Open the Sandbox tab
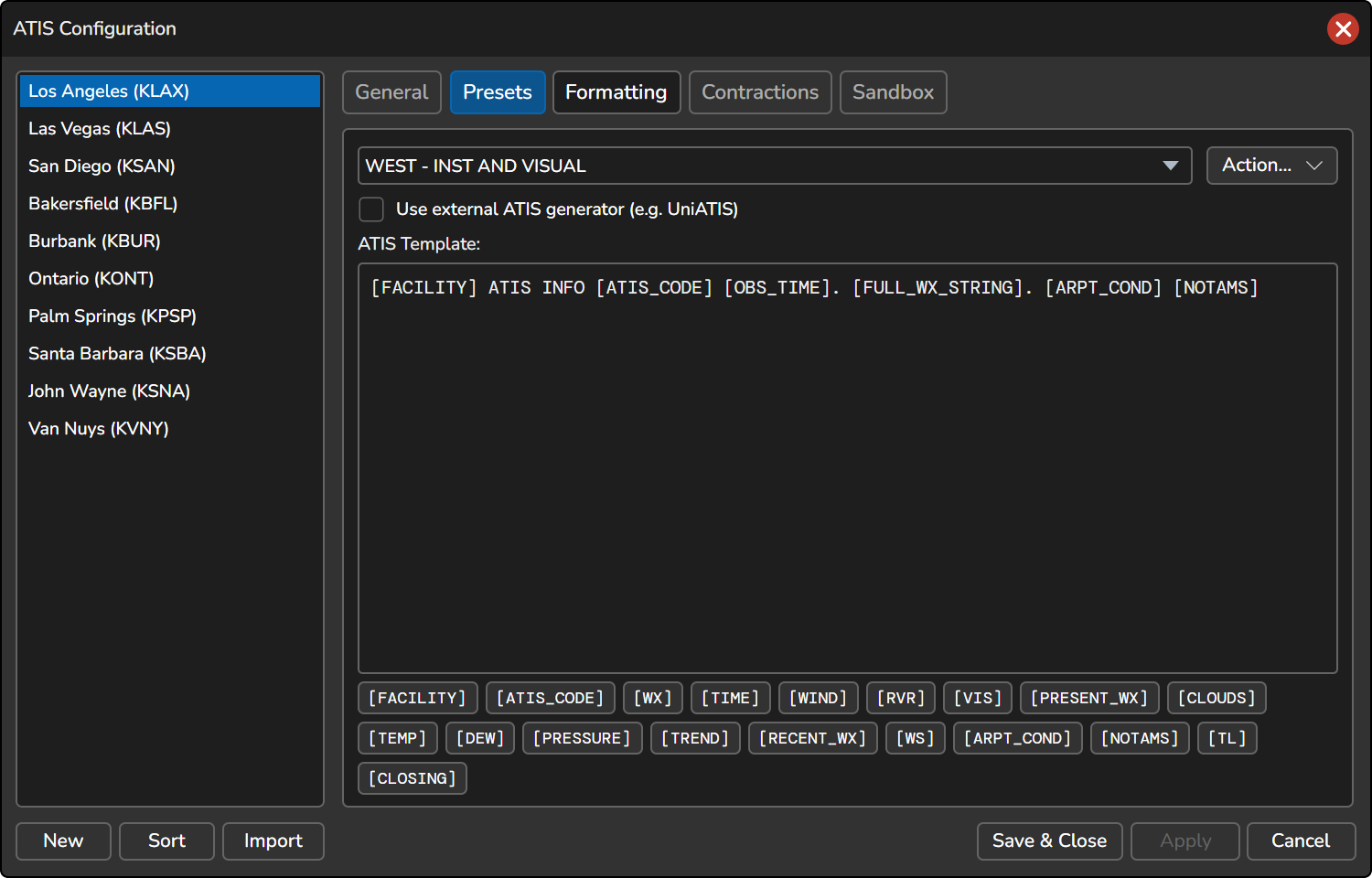 pyautogui.click(x=893, y=92)
